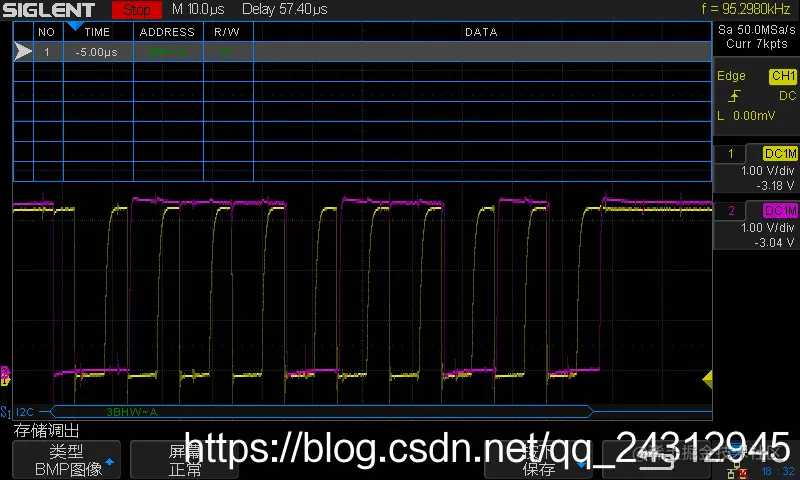The height and width of the screenshot is (480, 800).
Task: Click the L 0.00mV trigger level readout
Action: [x=746, y=116]
